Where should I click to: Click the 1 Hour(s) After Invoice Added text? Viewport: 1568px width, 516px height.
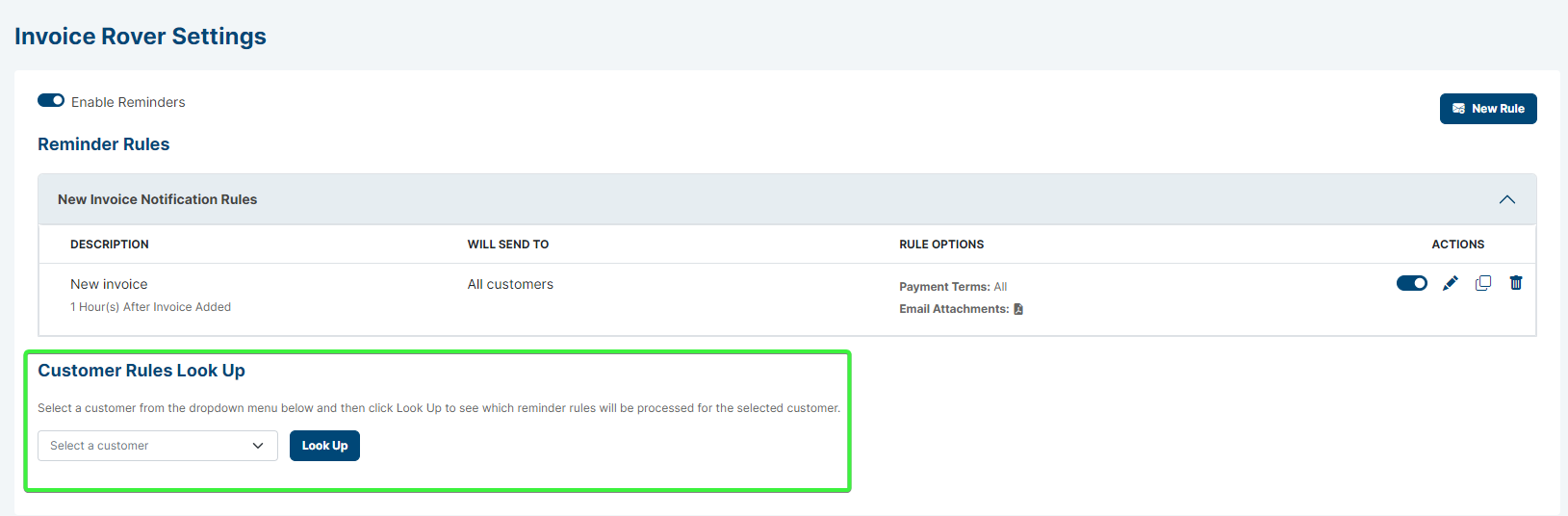pos(150,307)
